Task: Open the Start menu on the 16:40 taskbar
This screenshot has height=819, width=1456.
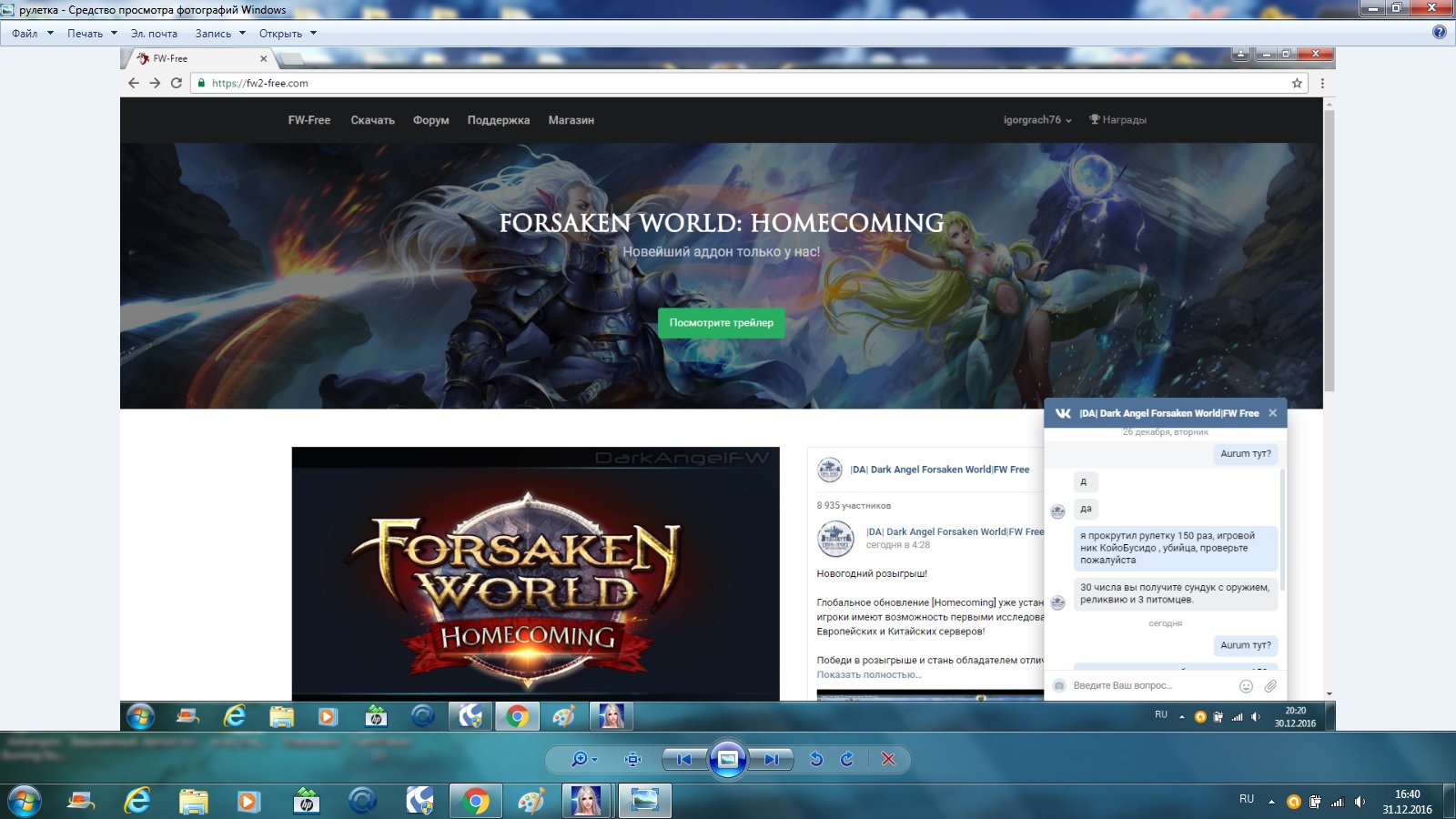Action: click(x=24, y=801)
